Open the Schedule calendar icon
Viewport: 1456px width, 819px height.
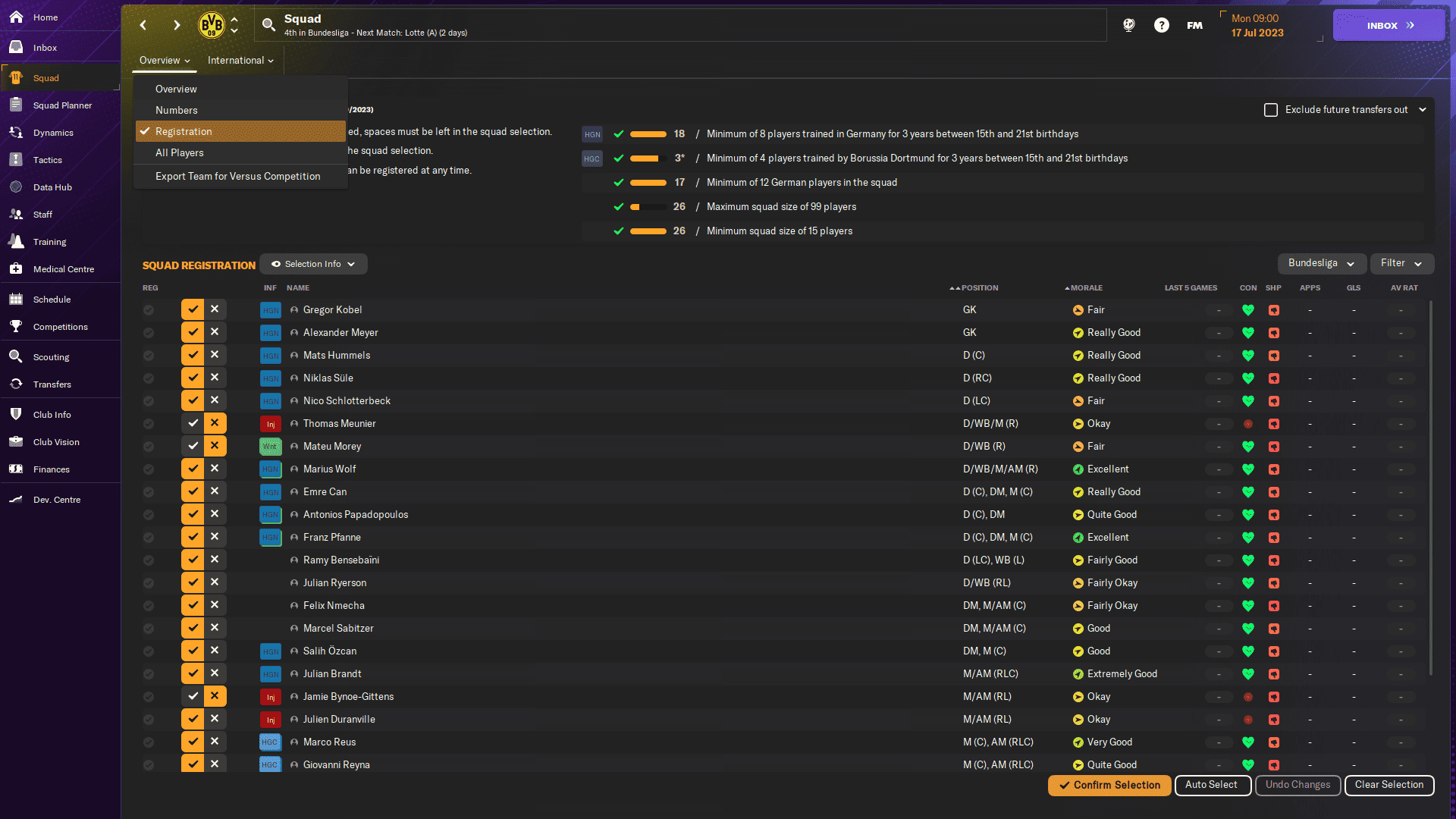click(16, 299)
